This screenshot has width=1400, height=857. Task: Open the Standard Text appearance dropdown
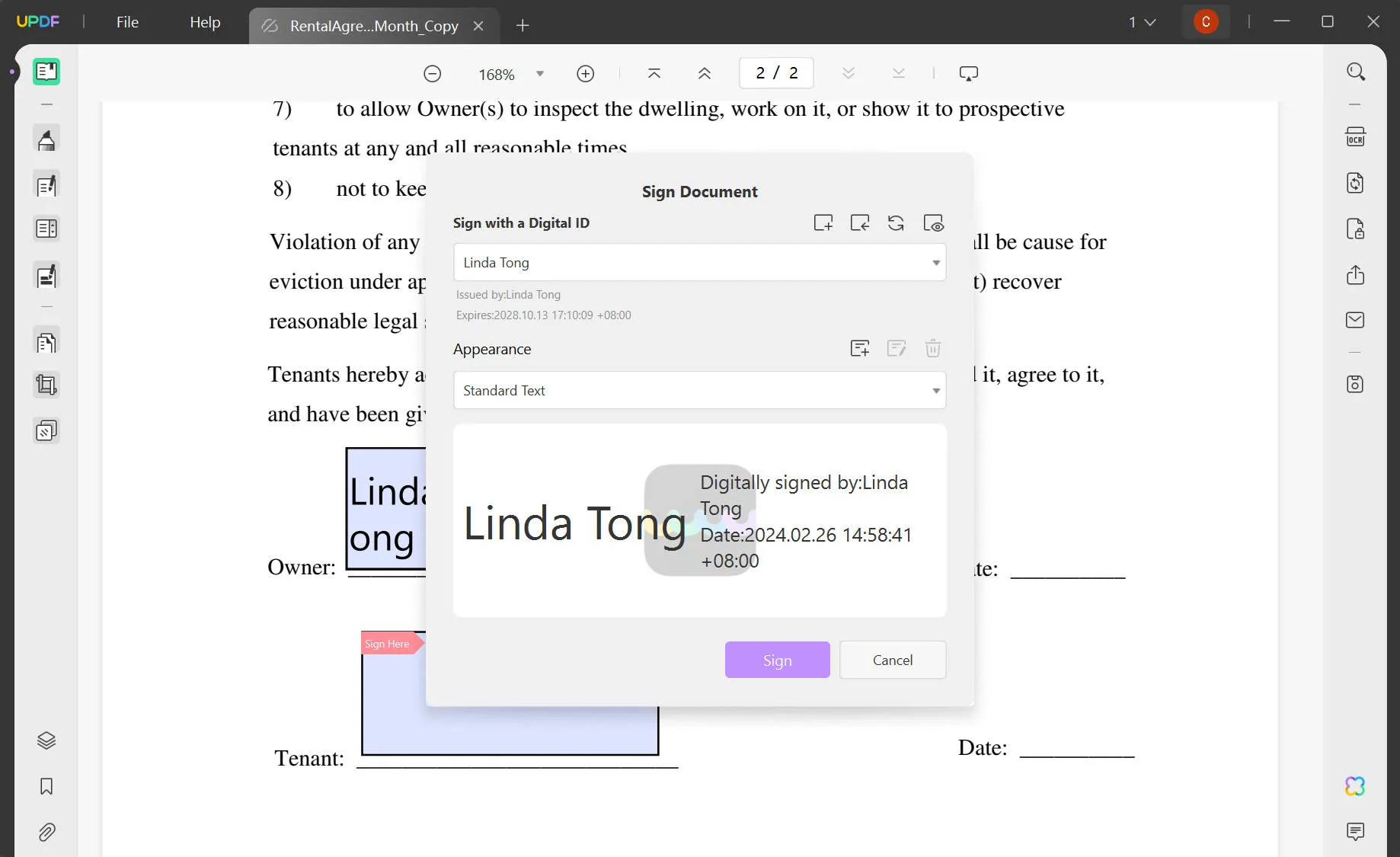pyautogui.click(x=935, y=391)
